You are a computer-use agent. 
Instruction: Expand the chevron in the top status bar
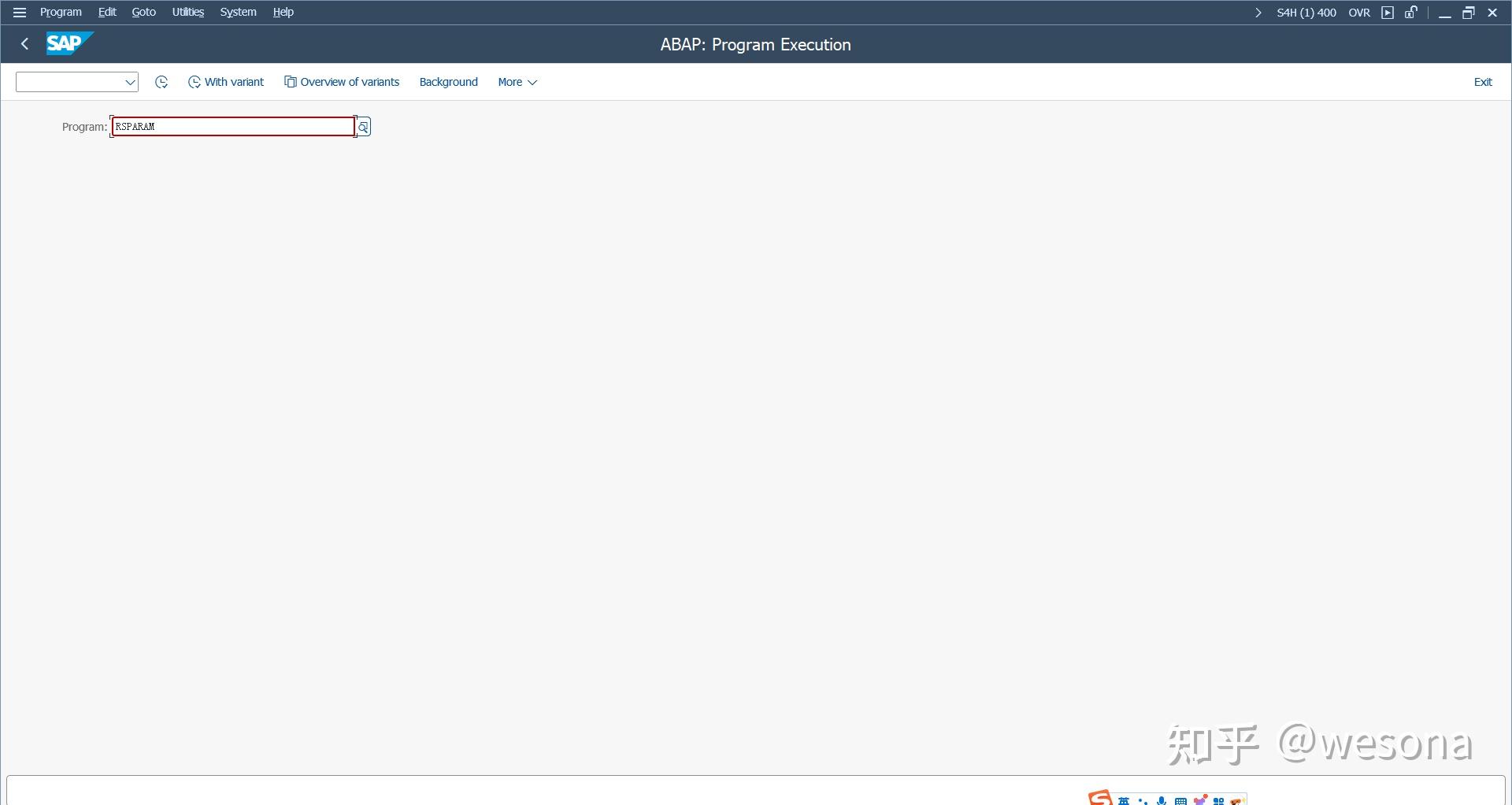click(1258, 13)
